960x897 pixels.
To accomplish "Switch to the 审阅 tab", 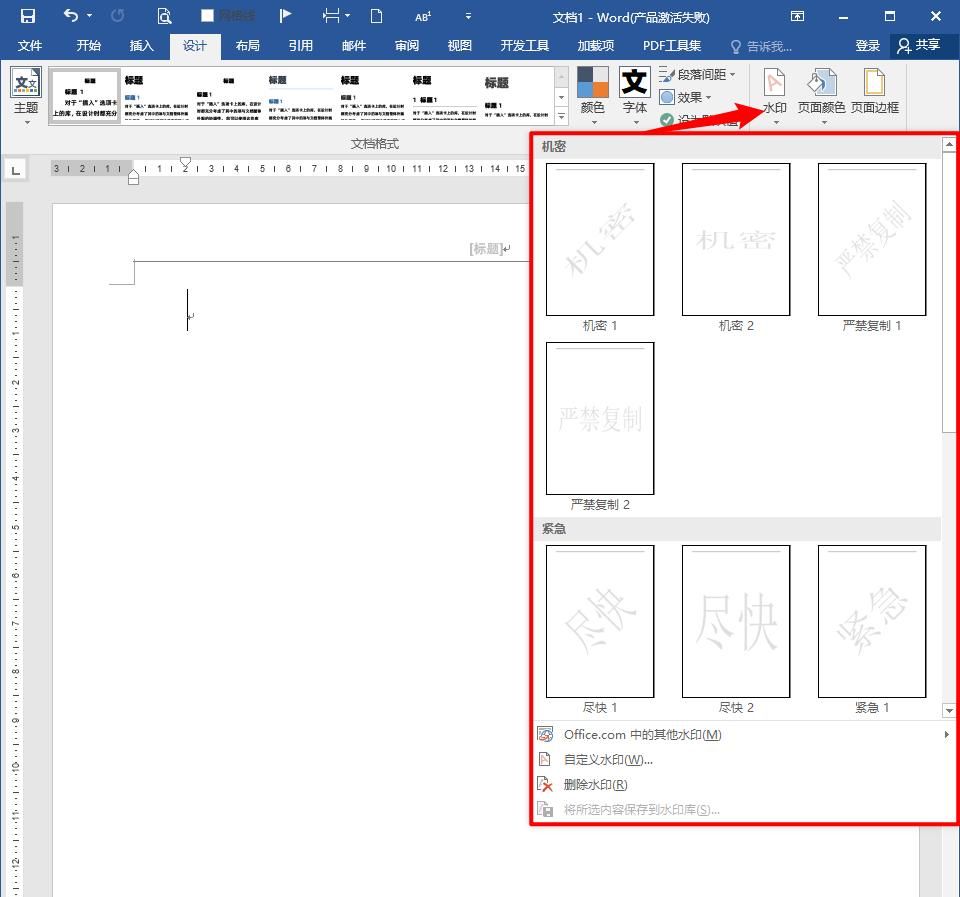I will tap(407, 46).
